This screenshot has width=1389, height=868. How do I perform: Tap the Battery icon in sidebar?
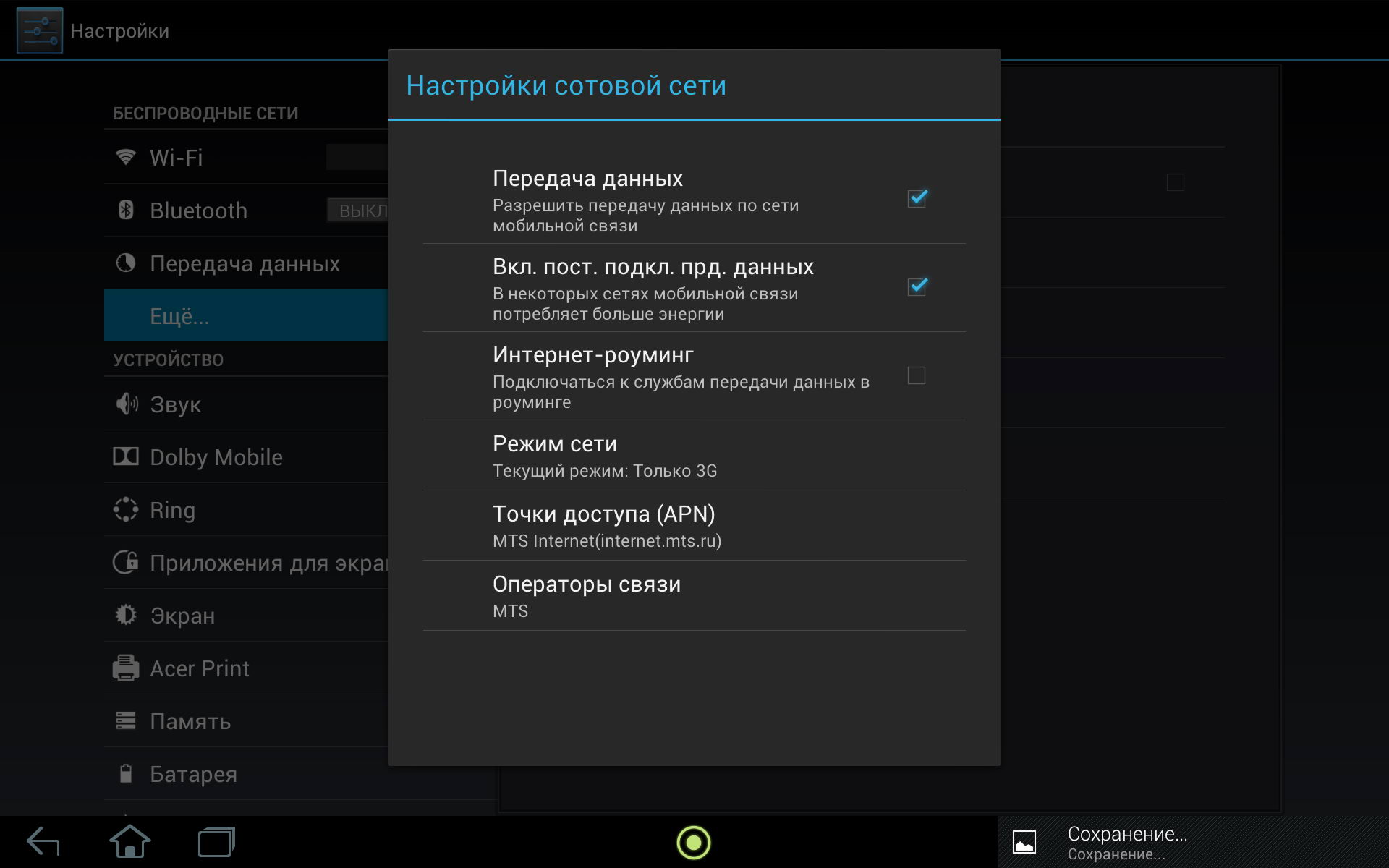click(x=126, y=773)
